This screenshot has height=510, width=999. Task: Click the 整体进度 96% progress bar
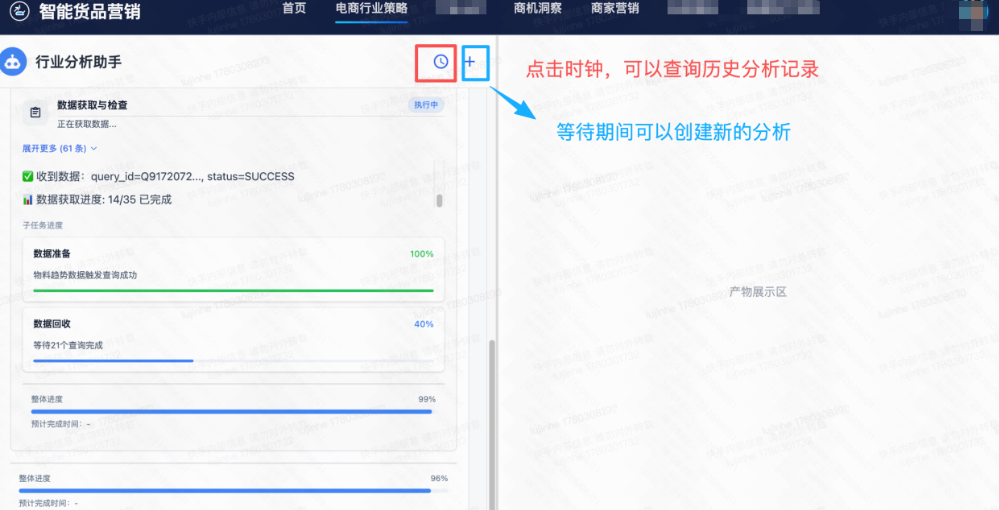(x=233, y=491)
